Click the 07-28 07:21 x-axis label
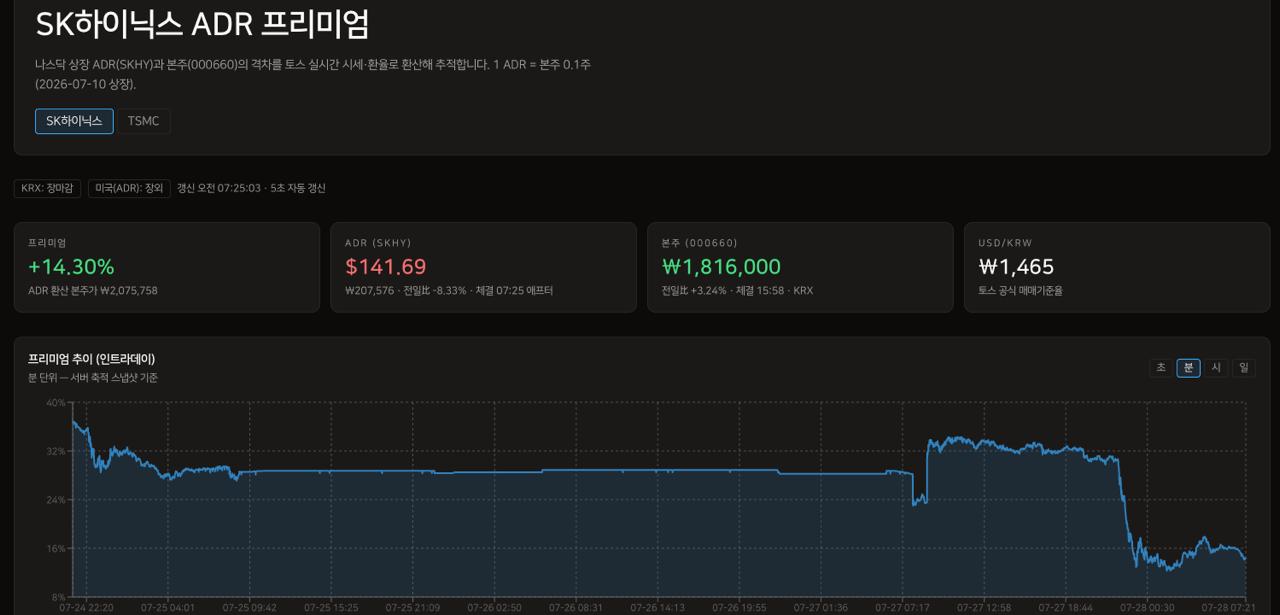Viewport: 1280px width, 615px height. coord(1229,607)
